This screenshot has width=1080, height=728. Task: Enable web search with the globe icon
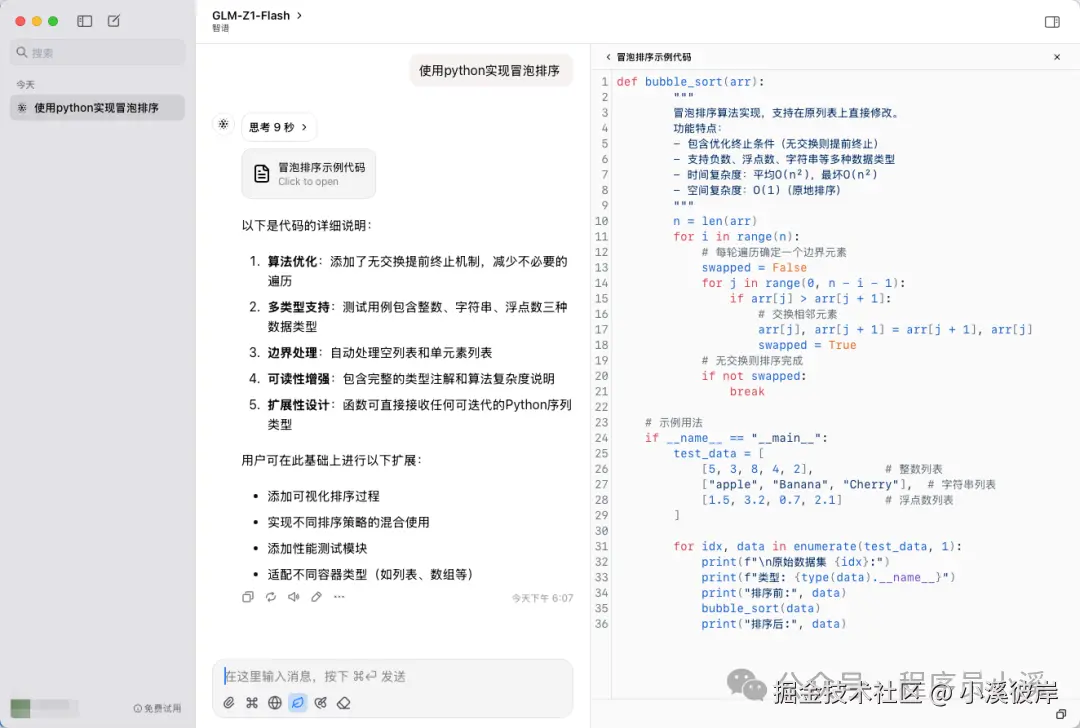click(x=277, y=703)
